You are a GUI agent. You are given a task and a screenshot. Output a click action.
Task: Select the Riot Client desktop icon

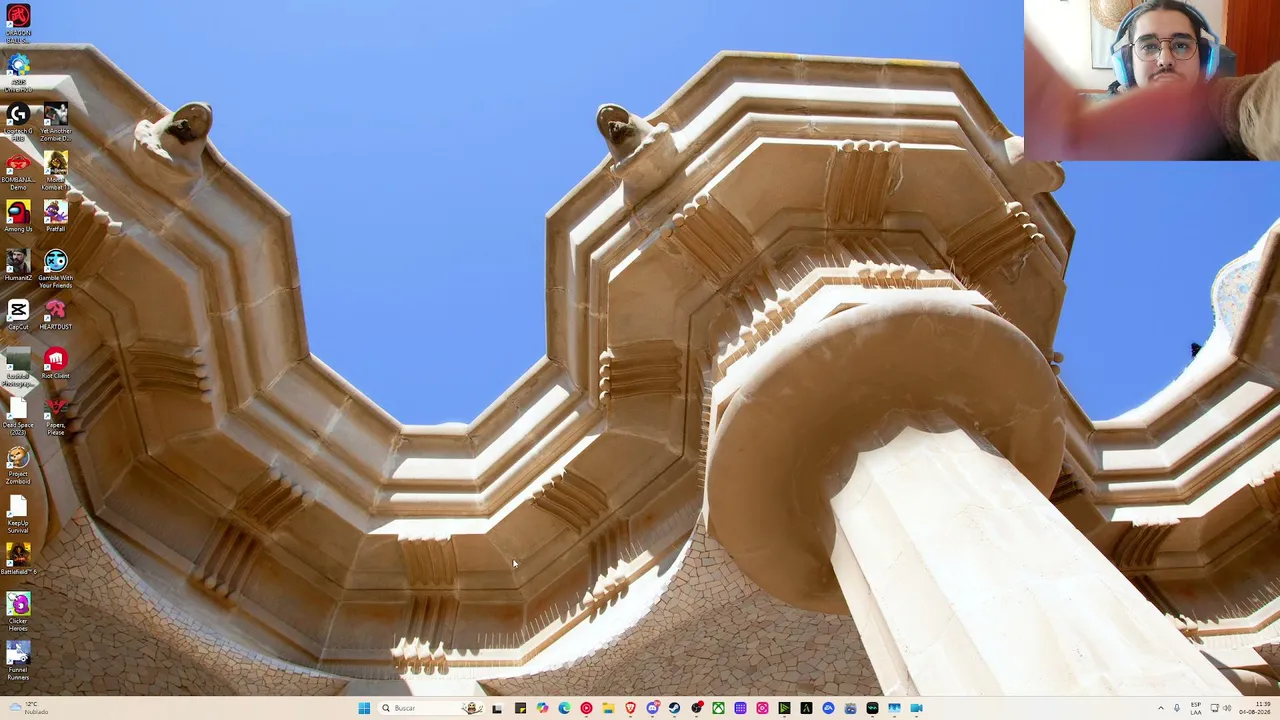click(x=55, y=364)
